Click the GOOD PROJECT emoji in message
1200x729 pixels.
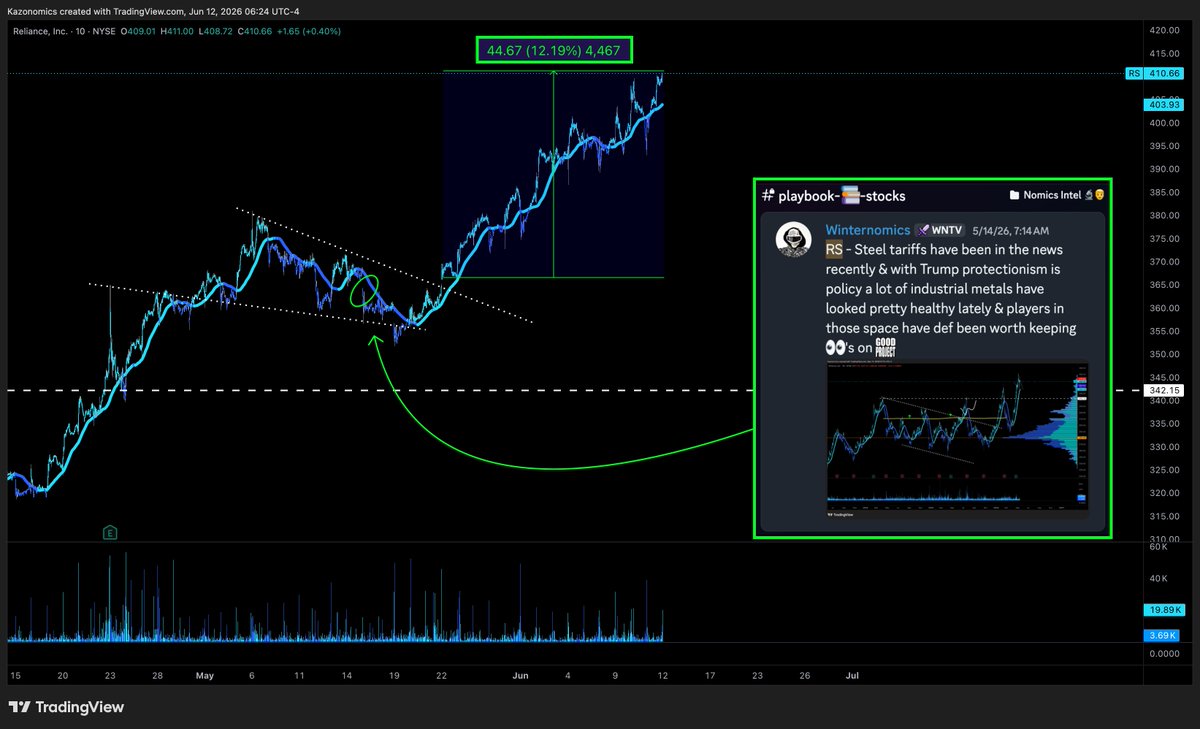(x=885, y=347)
